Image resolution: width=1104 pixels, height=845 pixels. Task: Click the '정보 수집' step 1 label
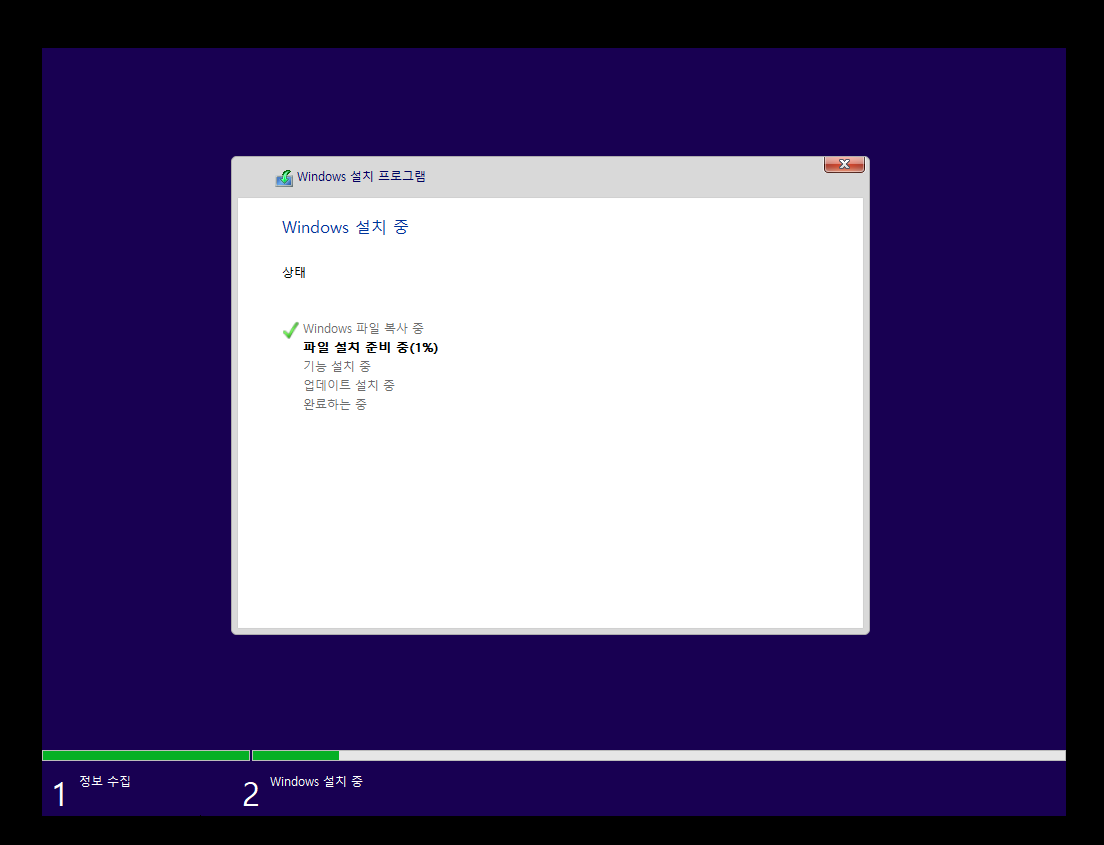(105, 781)
